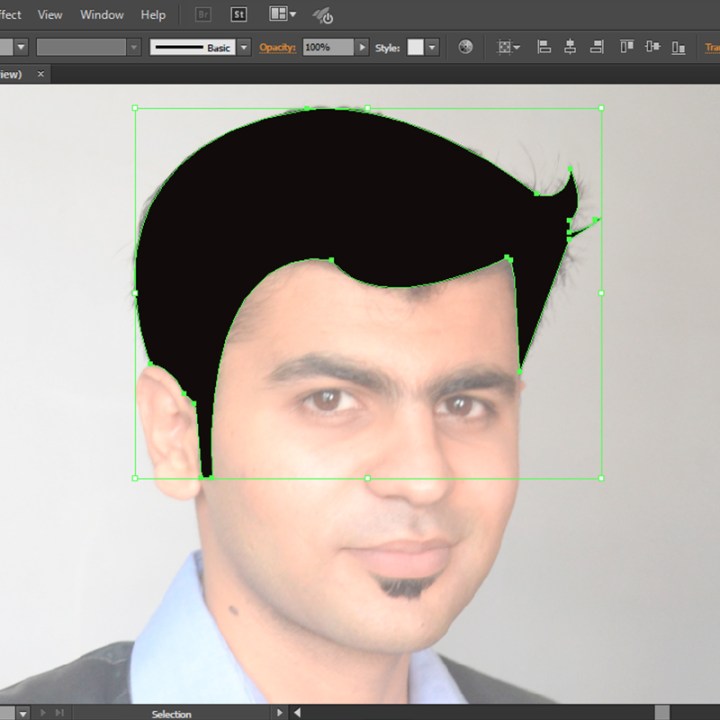Click Horizontal Align Left icon
Image resolution: width=720 pixels, height=720 pixels.
[544, 47]
